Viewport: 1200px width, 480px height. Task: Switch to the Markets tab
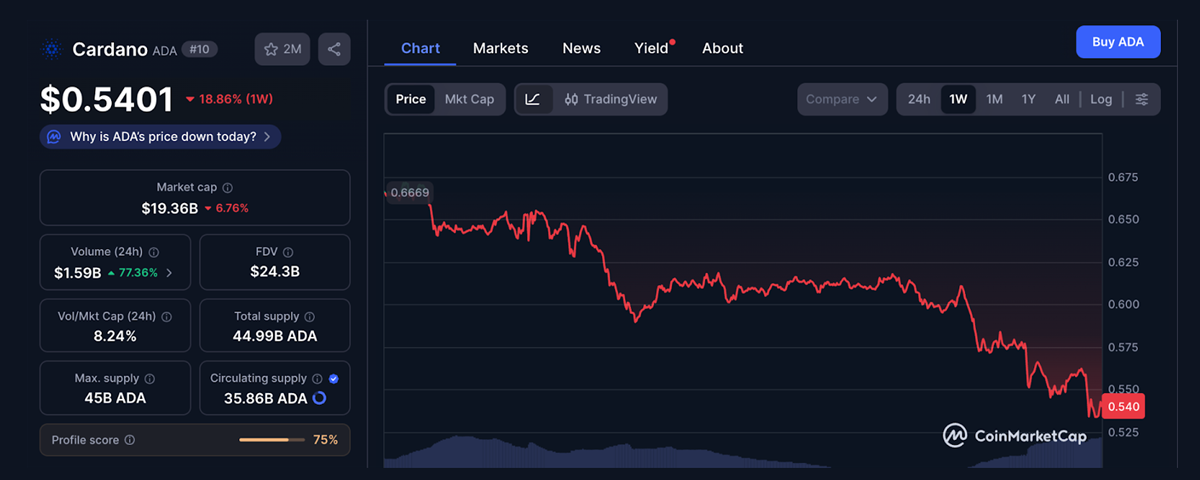(500, 48)
